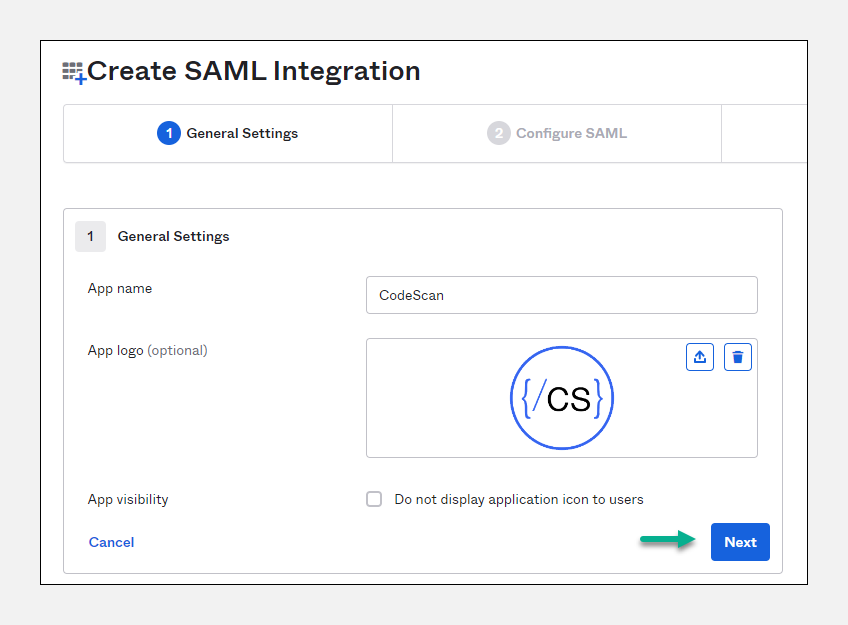Enable the hide application icon checkbox
Screen dimensions: 848x625
tap(374, 499)
